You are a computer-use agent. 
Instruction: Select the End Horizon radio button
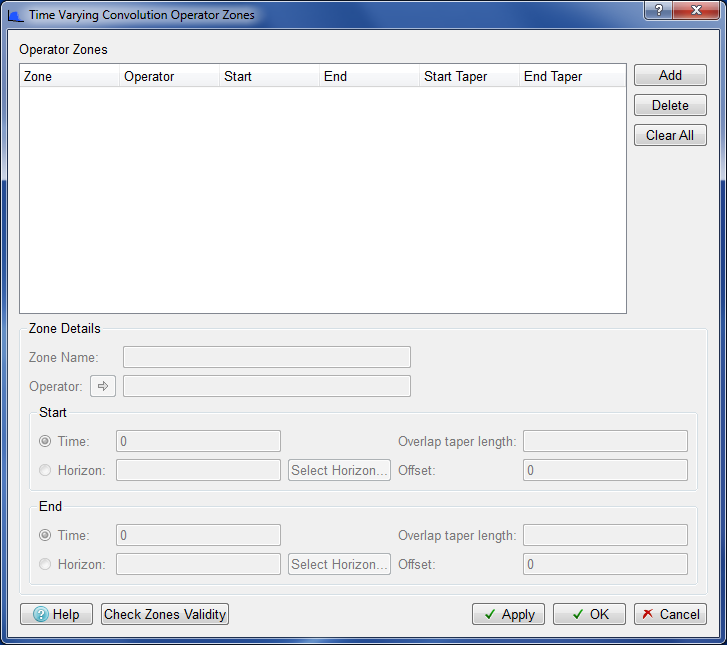[x=45, y=564]
